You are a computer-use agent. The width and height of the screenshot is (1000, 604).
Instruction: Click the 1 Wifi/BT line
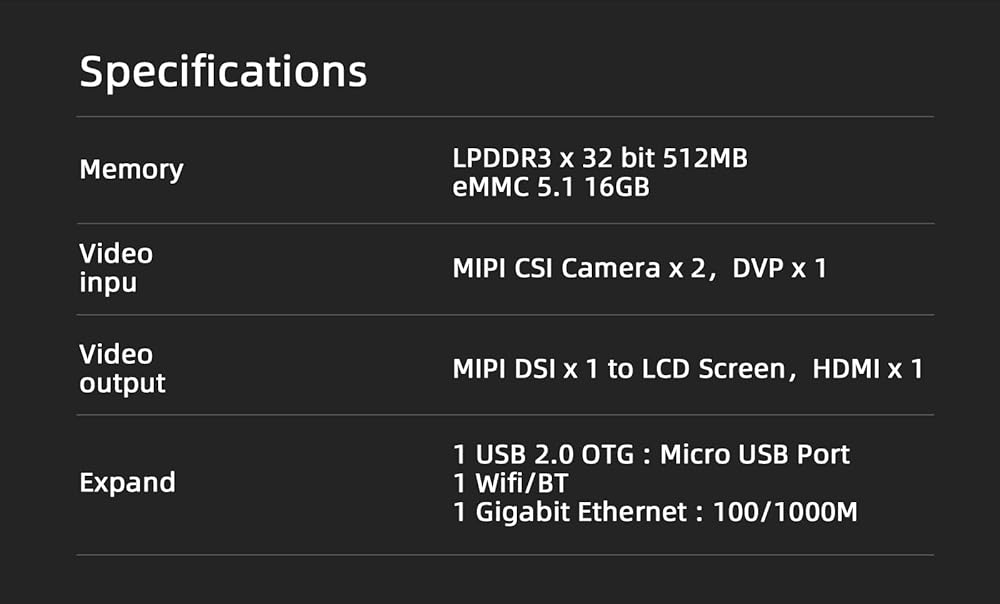510,483
